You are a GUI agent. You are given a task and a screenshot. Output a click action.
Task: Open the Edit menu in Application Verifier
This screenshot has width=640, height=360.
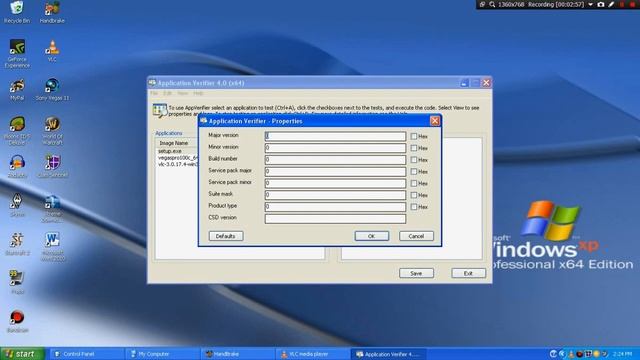tap(167, 93)
